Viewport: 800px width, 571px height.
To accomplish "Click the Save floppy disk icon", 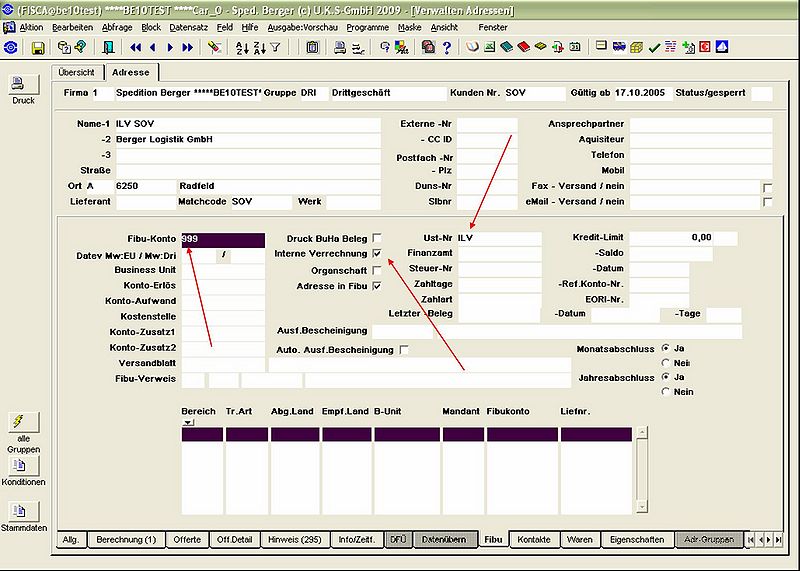I will coord(38,47).
